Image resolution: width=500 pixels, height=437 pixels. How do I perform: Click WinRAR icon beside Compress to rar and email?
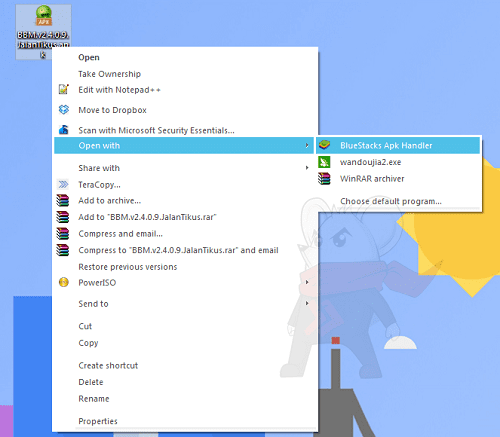(x=63, y=250)
